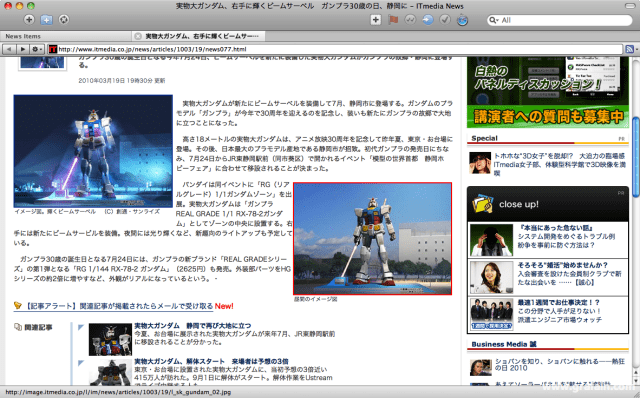
Task: Click the vertical scrollbar thumb
Action: [x=636, y=156]
